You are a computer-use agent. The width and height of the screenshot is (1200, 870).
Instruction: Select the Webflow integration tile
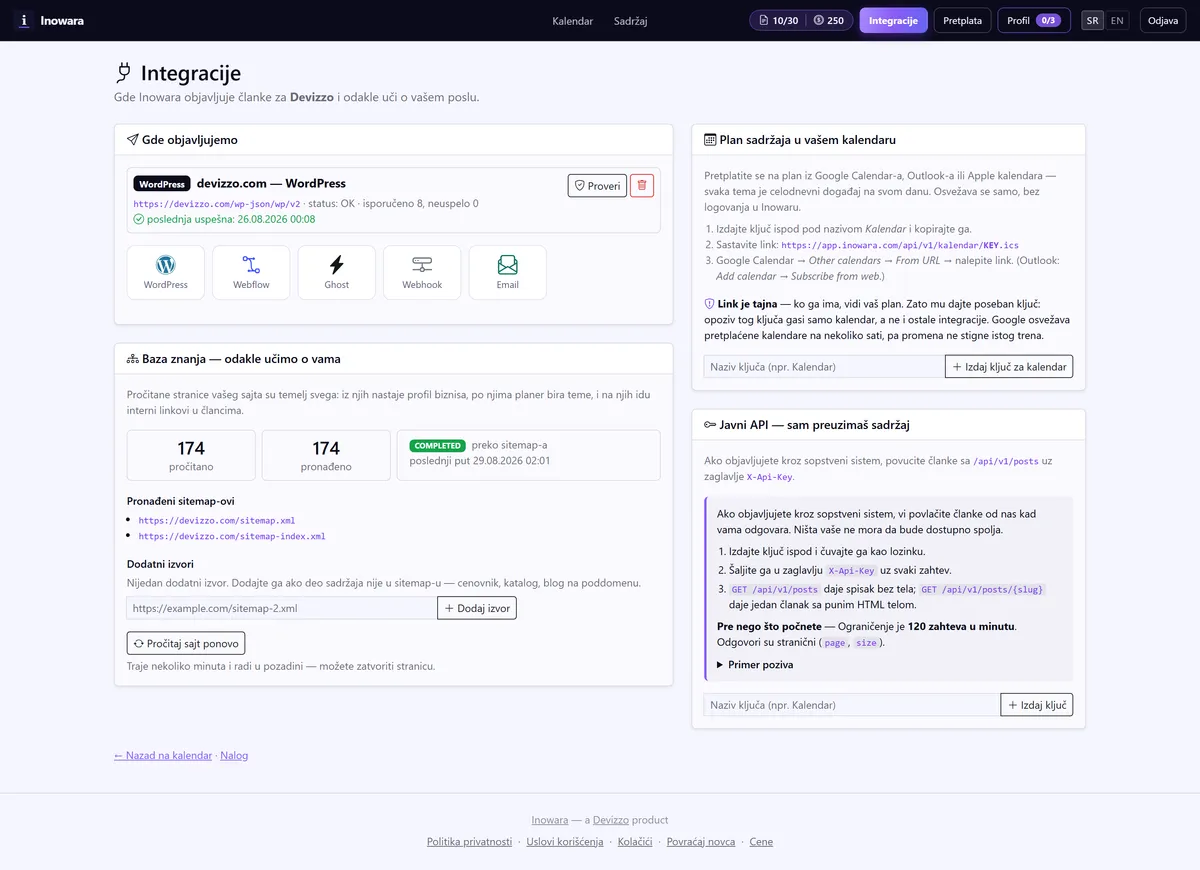251,272
